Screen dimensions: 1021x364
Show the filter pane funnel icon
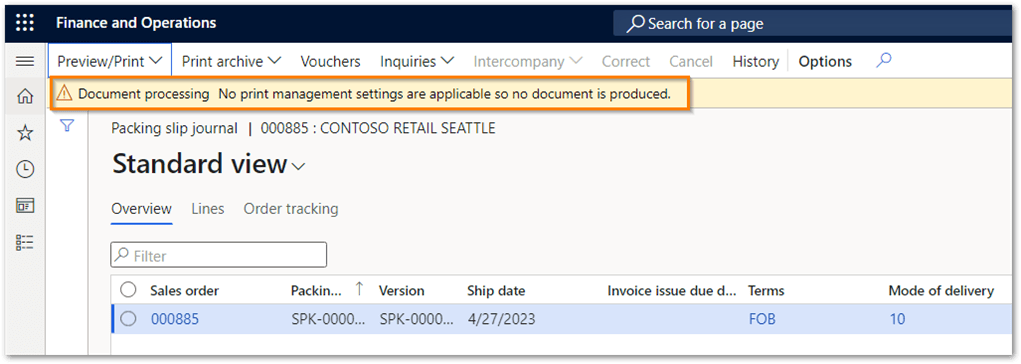[x=67, y=126]
